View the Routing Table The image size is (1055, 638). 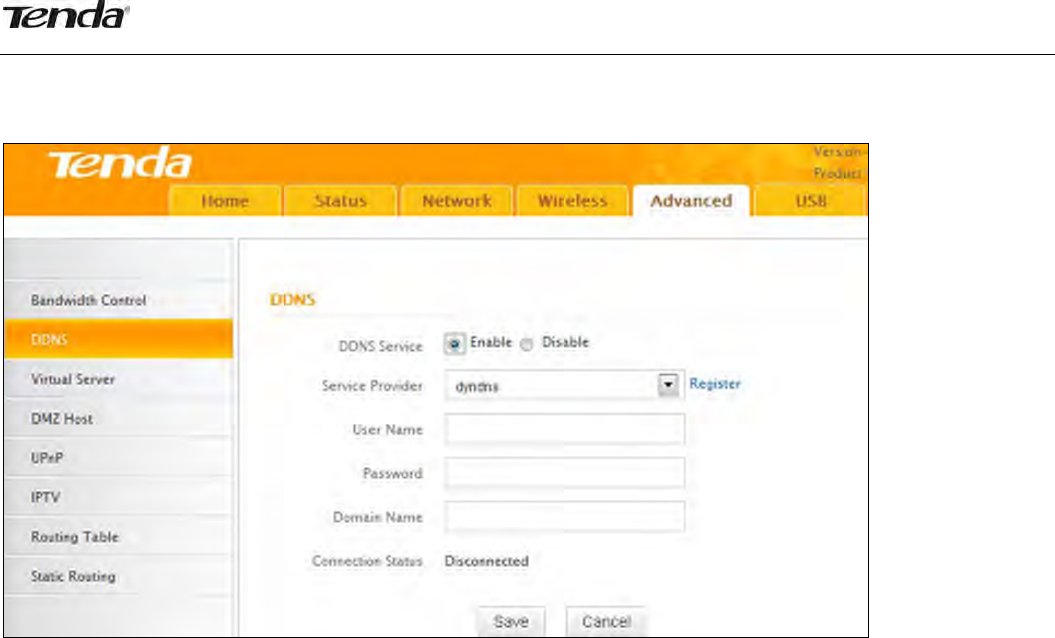[118, 537]
